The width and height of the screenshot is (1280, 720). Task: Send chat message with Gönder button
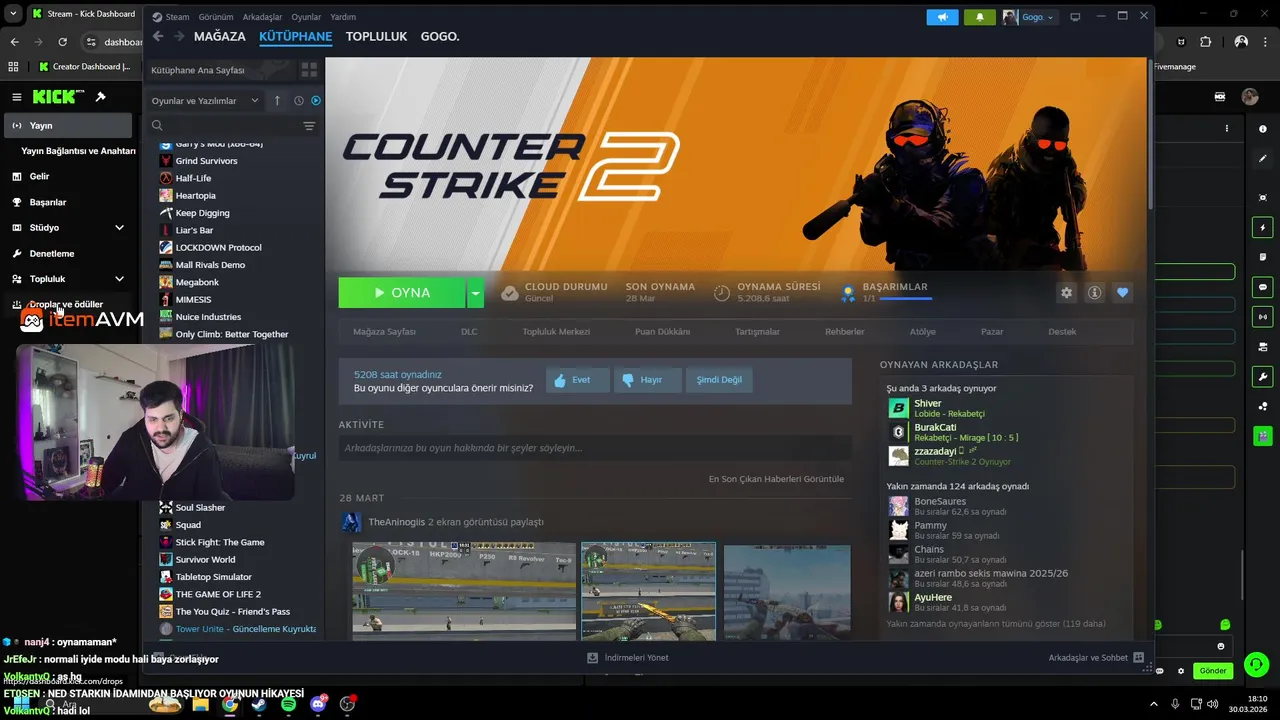point(1213,671)
